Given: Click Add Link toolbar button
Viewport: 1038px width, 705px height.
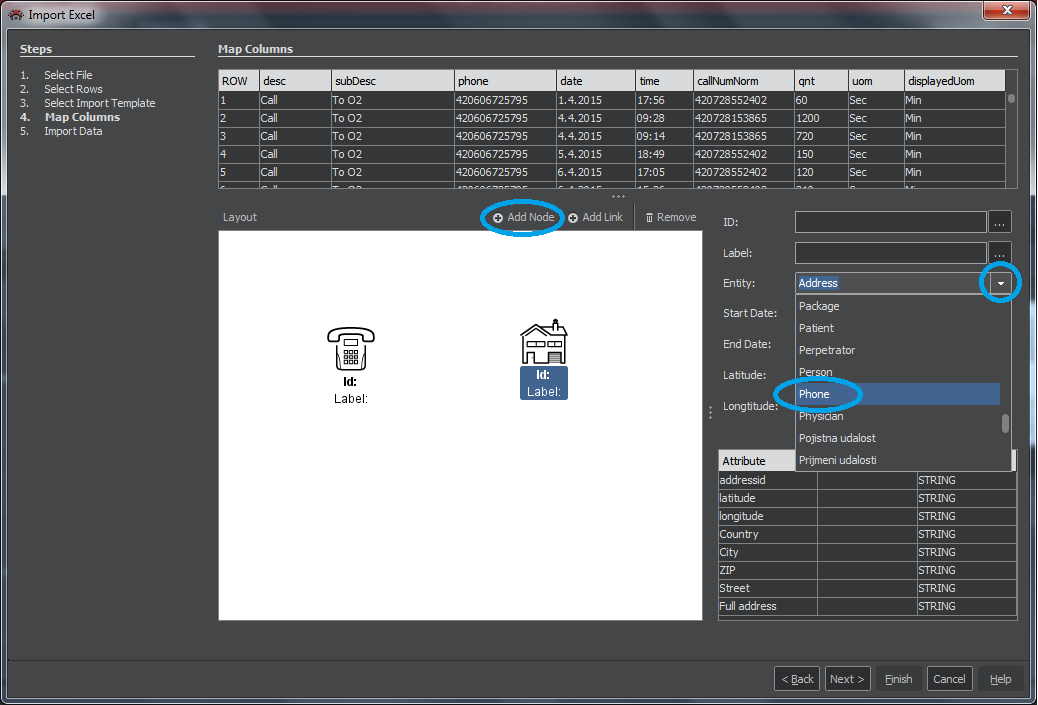Looking at the screenshot, I should 595,217.
